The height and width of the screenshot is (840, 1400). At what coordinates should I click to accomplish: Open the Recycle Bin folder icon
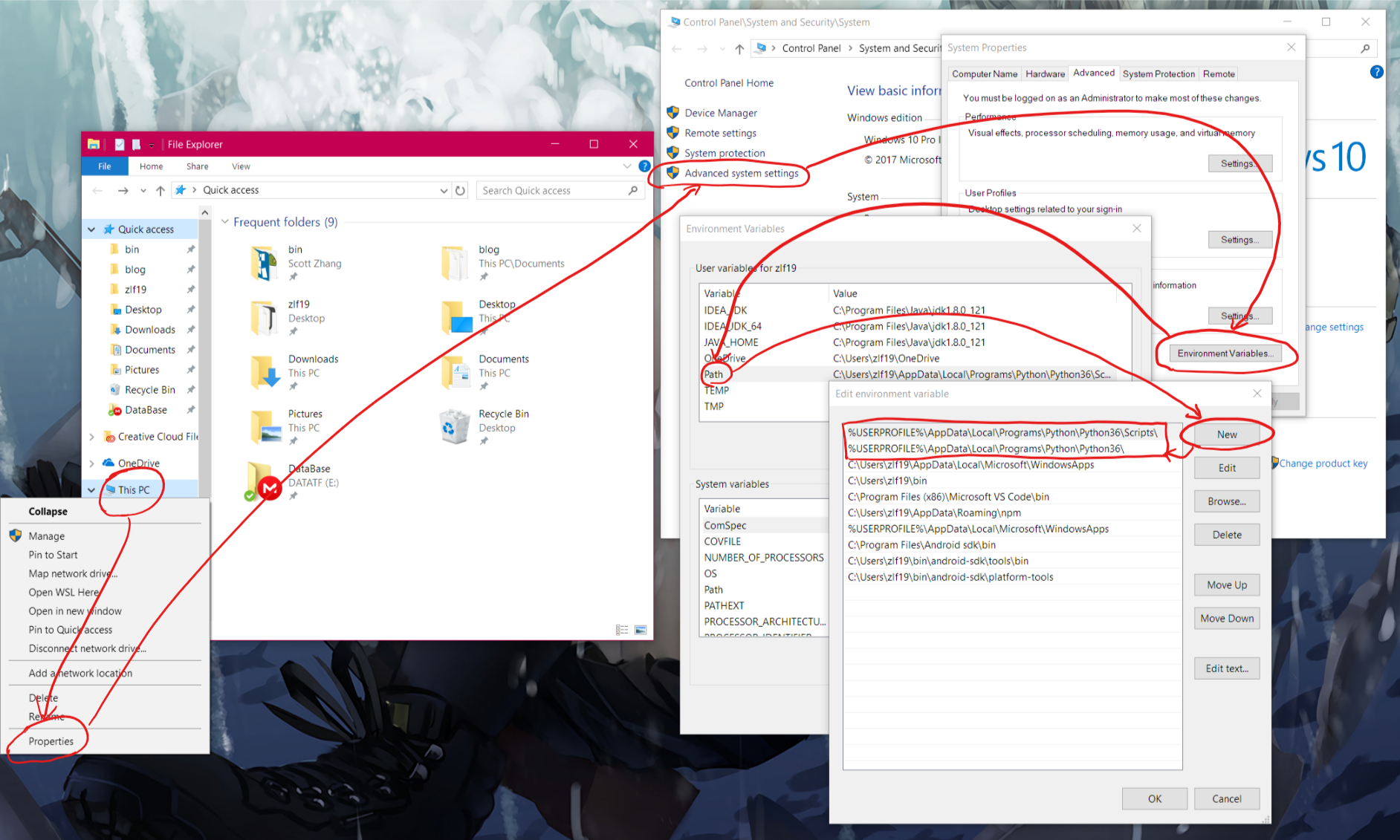click(454, 426)
